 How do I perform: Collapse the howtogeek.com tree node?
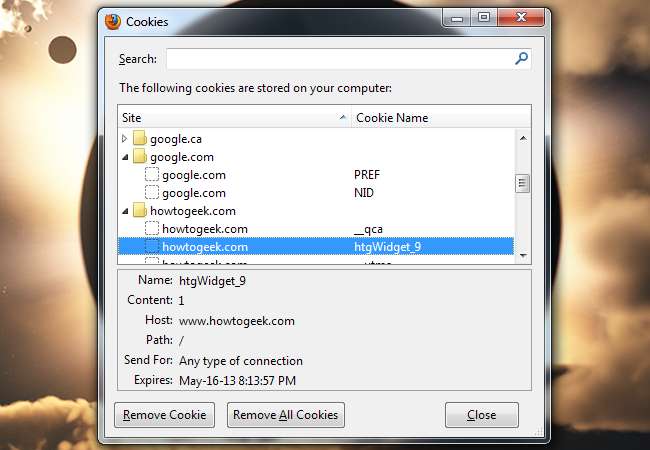point(125,211)
